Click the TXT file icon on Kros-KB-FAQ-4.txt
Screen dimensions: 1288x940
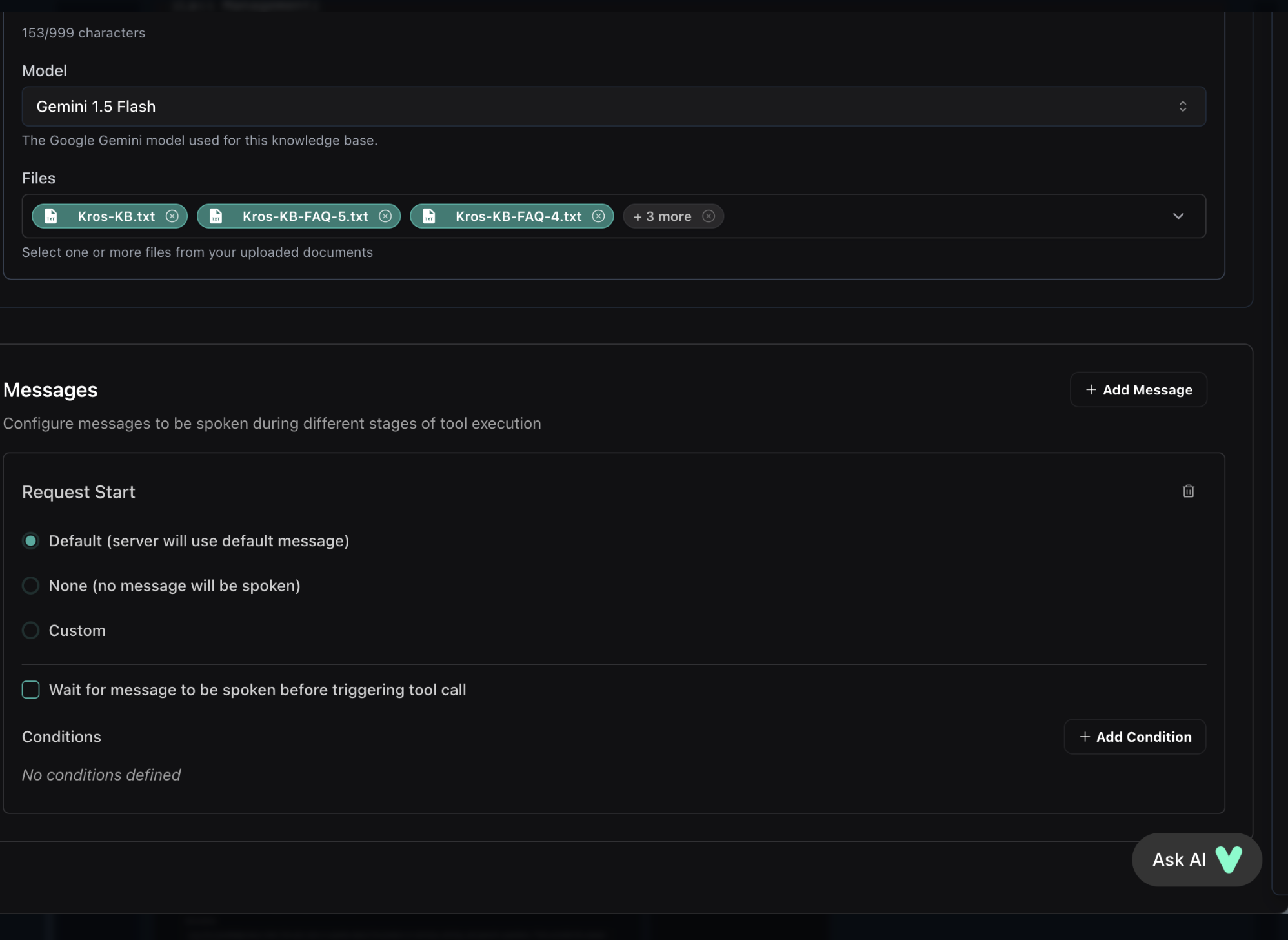pyautogui.click(x=428, y=216)
